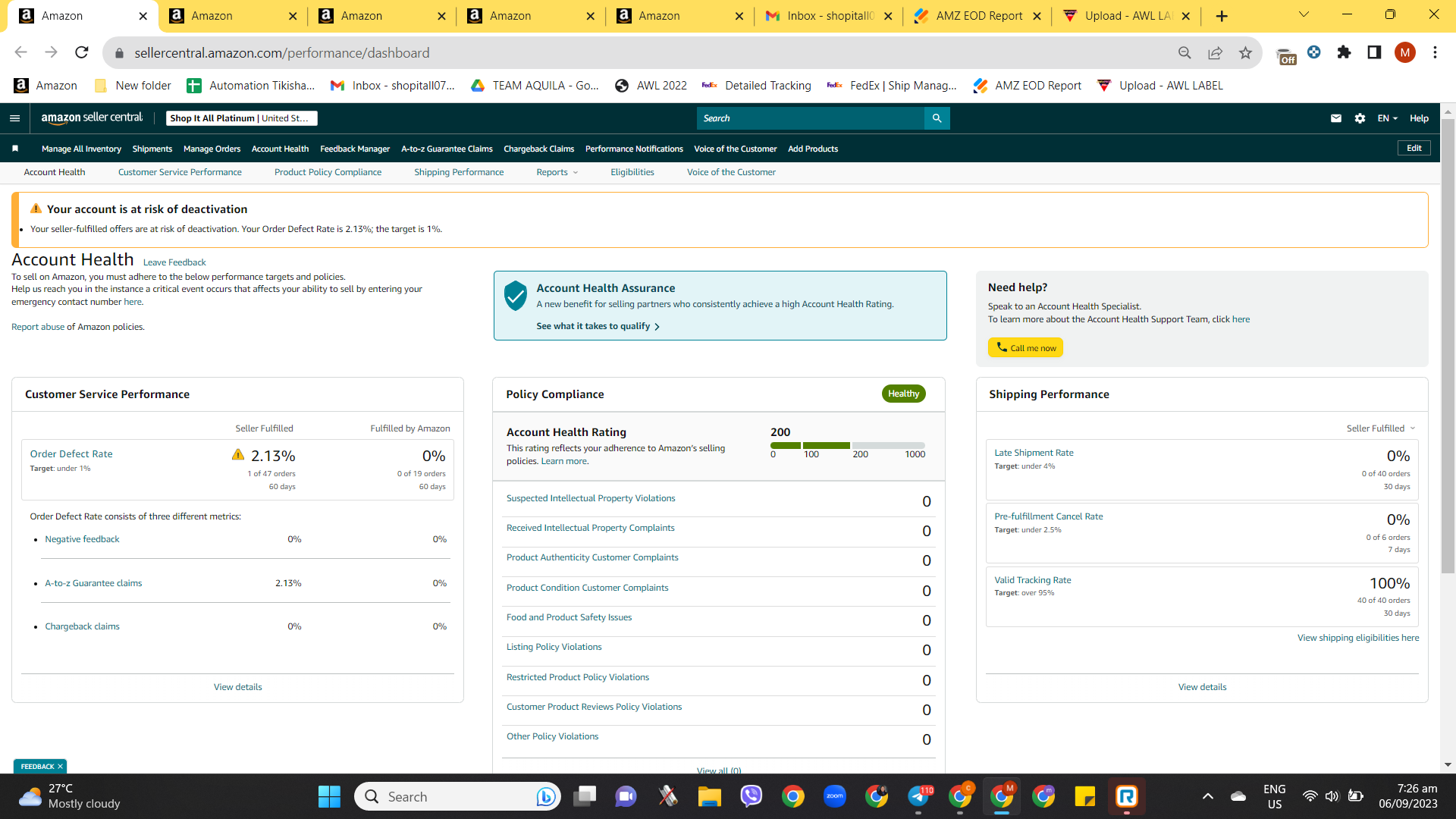The width and height of the screenshot is (1456, 819).
Task: Click the search magnifier button in Seller Central
Action: (x=937, y=118)
